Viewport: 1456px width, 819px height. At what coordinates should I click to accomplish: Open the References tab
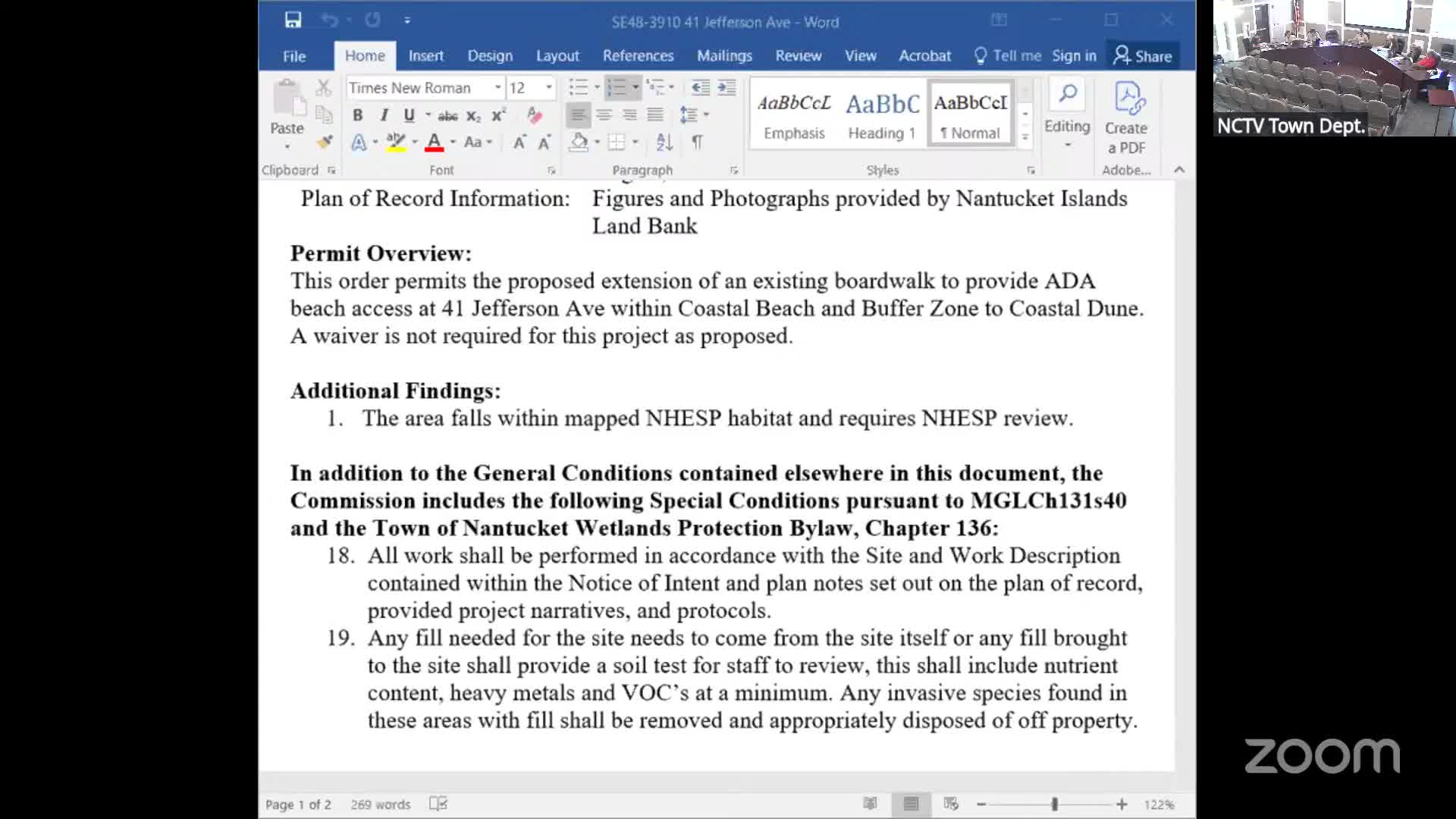pos(638,56)
